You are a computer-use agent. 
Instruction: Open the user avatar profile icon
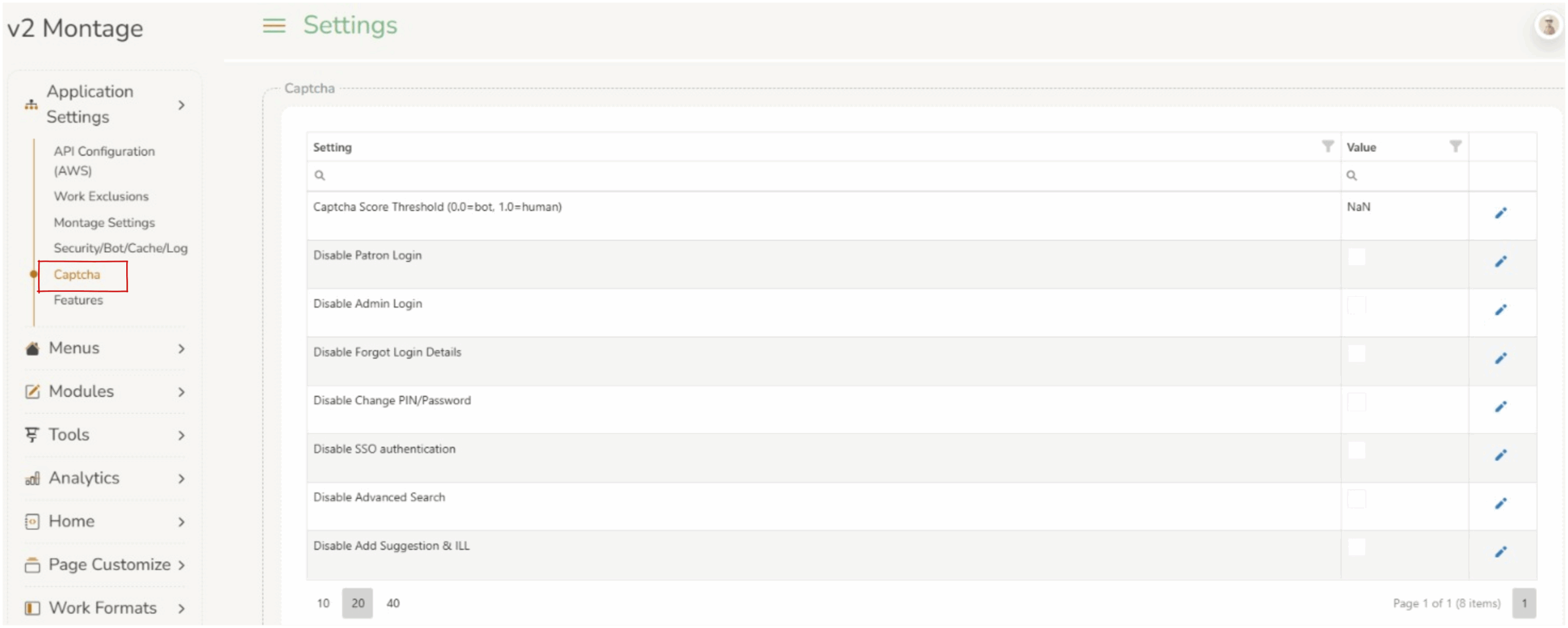[x=1548, y=26]
